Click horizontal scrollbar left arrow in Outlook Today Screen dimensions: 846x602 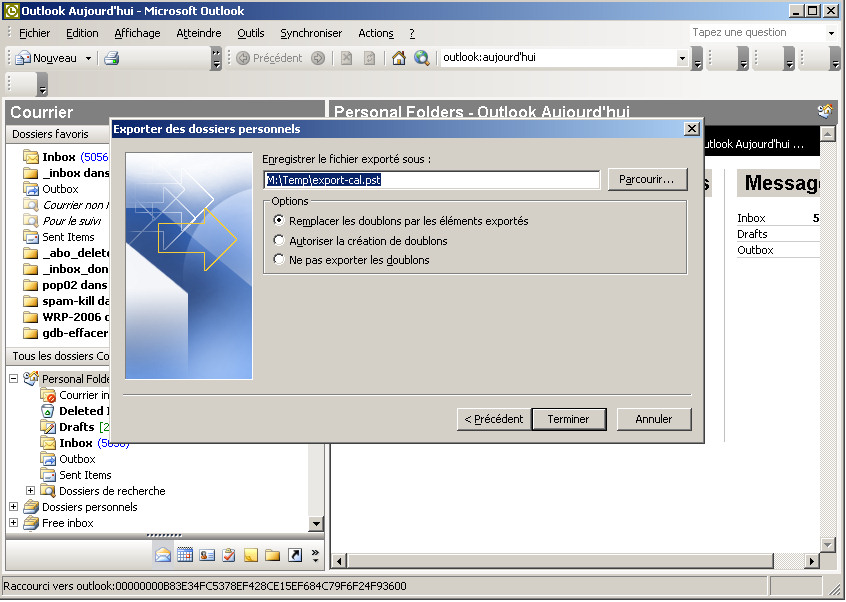tap(339, 562)
